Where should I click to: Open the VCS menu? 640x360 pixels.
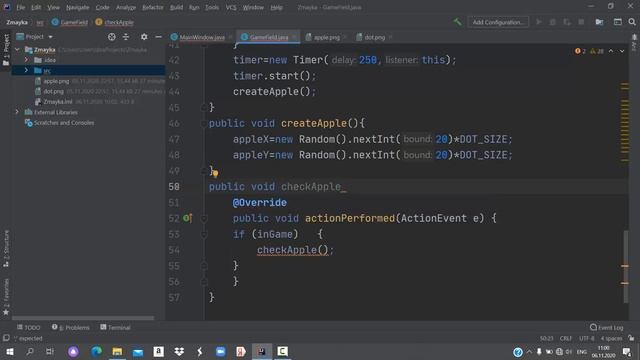coord(231,7)
